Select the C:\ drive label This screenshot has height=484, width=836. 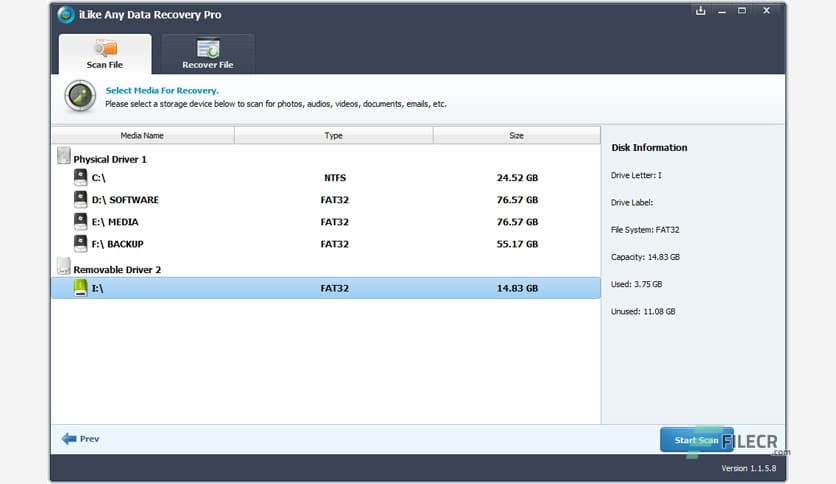[99, 178]
